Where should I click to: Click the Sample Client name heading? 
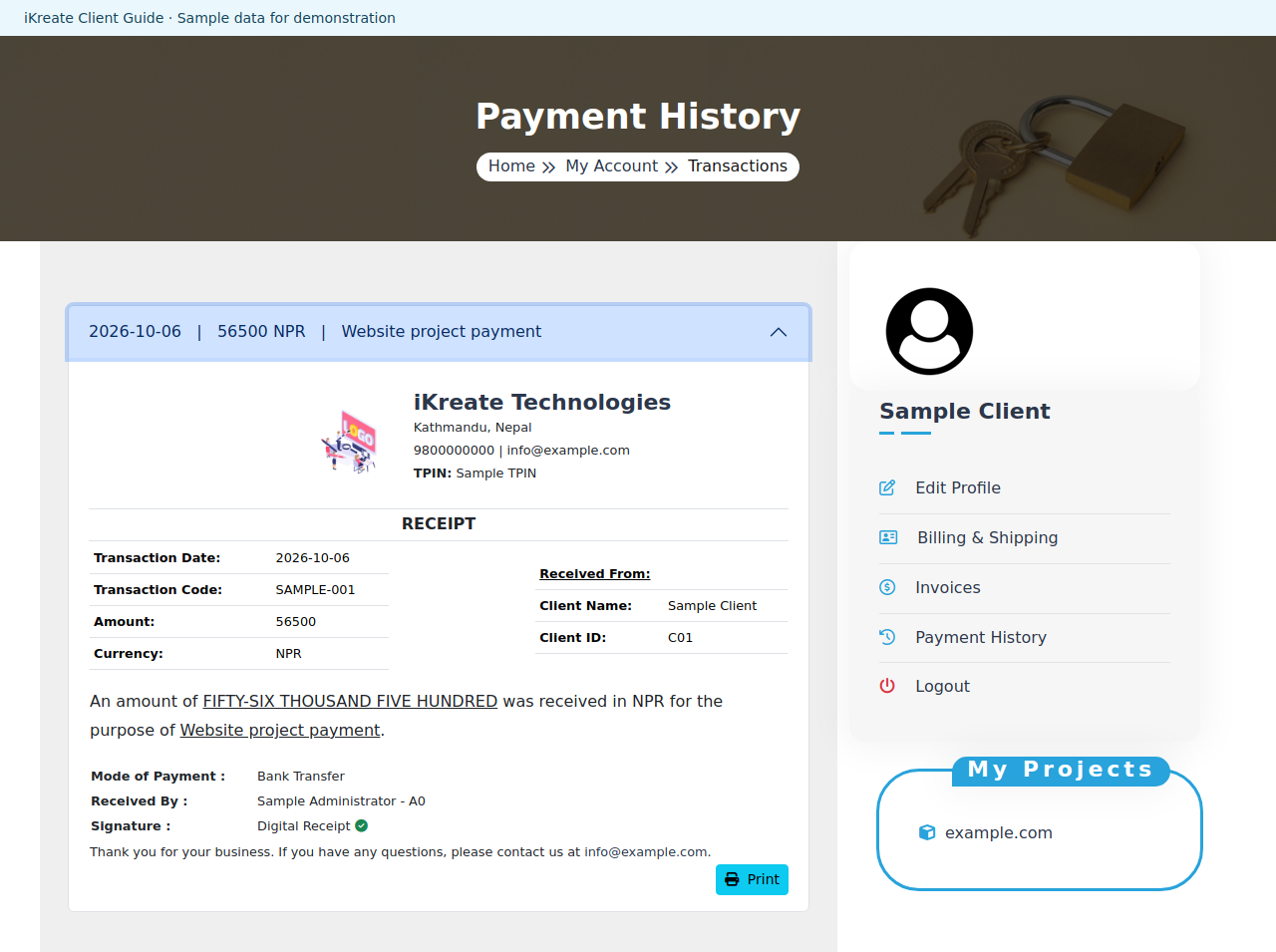[965, 411]
